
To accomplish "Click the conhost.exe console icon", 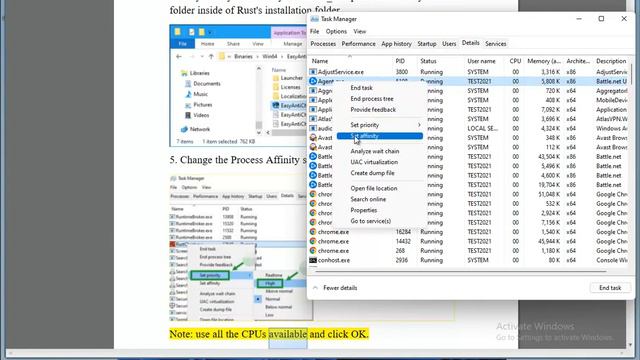I will click(313, 260).
